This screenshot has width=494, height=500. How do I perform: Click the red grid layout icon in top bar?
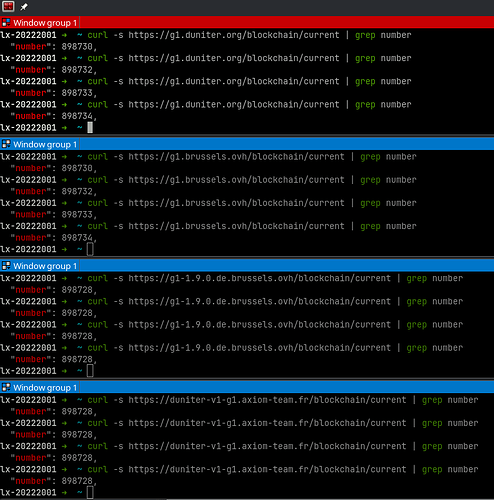pos(8,6)
